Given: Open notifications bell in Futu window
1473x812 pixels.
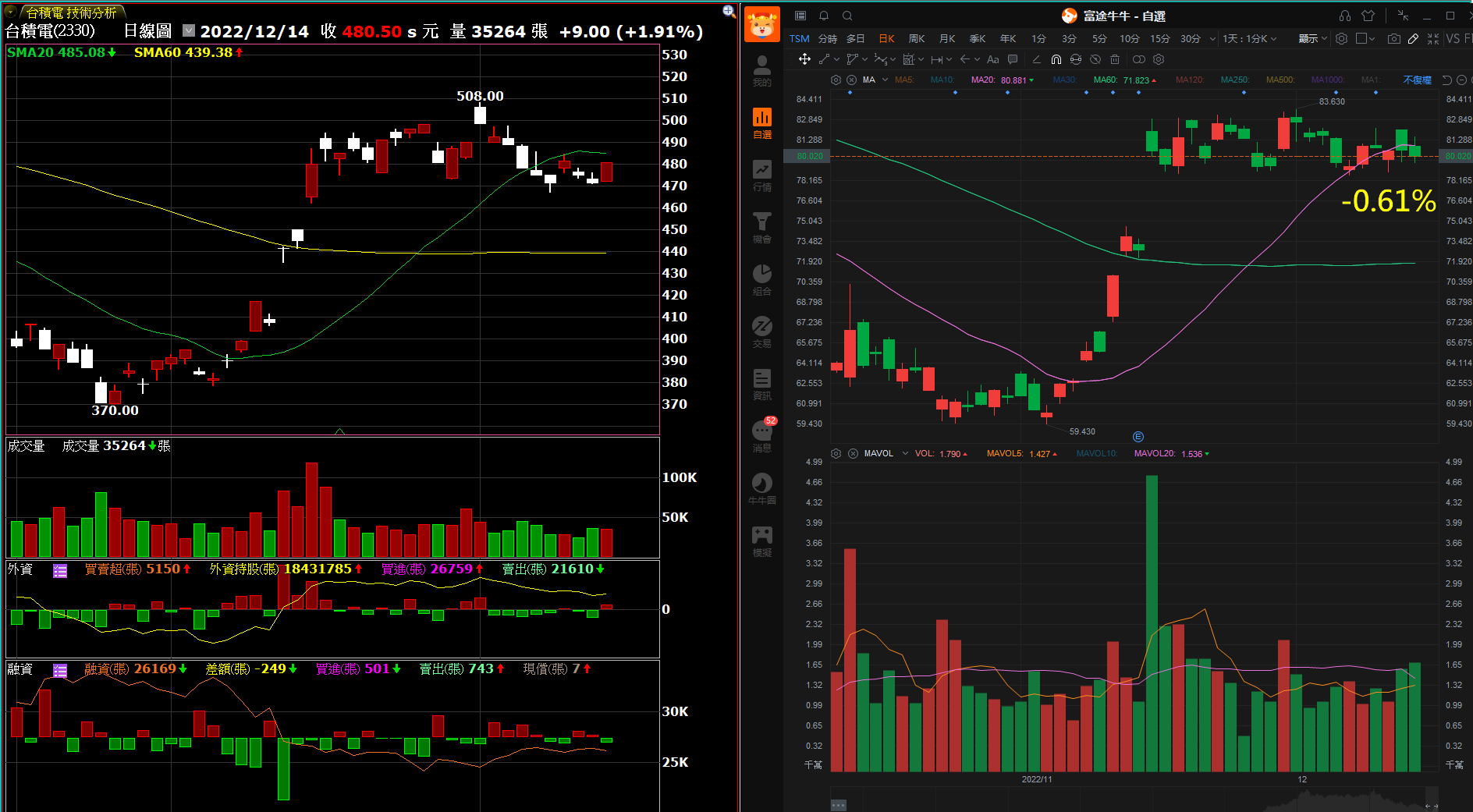Looking at the screenshot, I should (824, 16).
